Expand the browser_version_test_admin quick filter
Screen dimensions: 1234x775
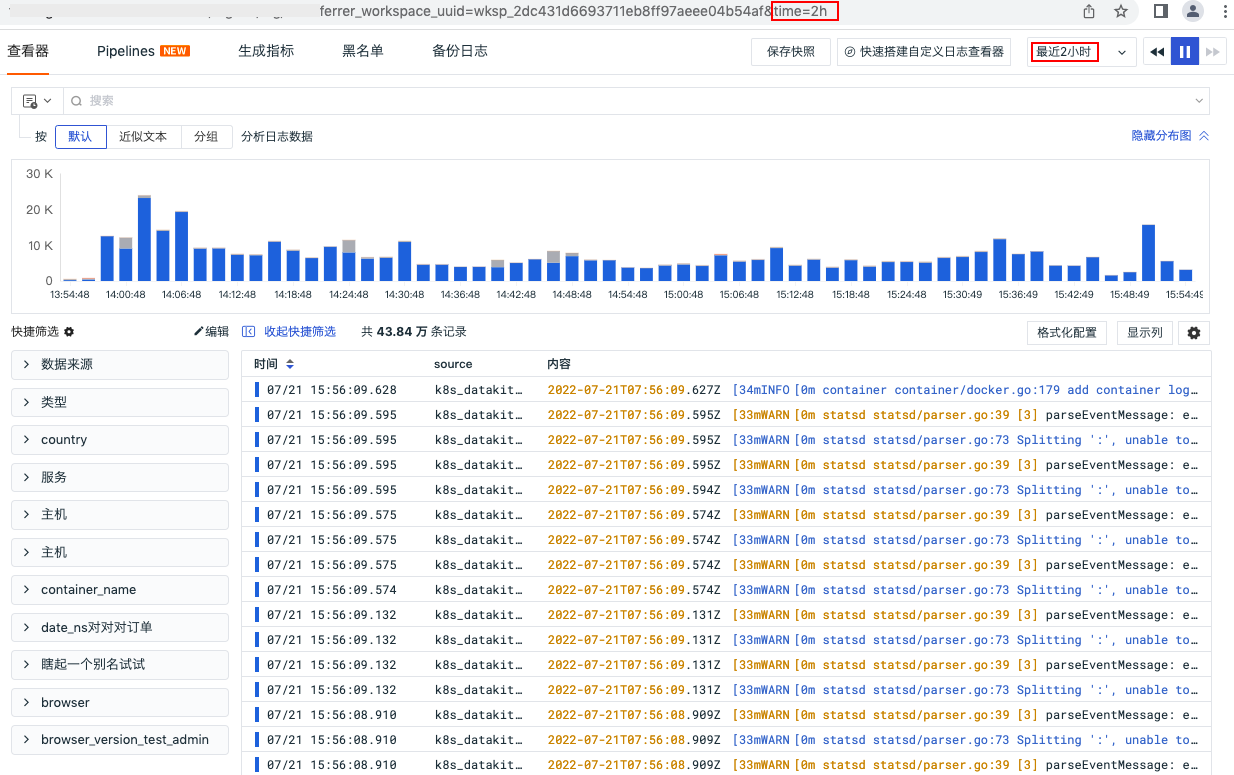point(120,739)
